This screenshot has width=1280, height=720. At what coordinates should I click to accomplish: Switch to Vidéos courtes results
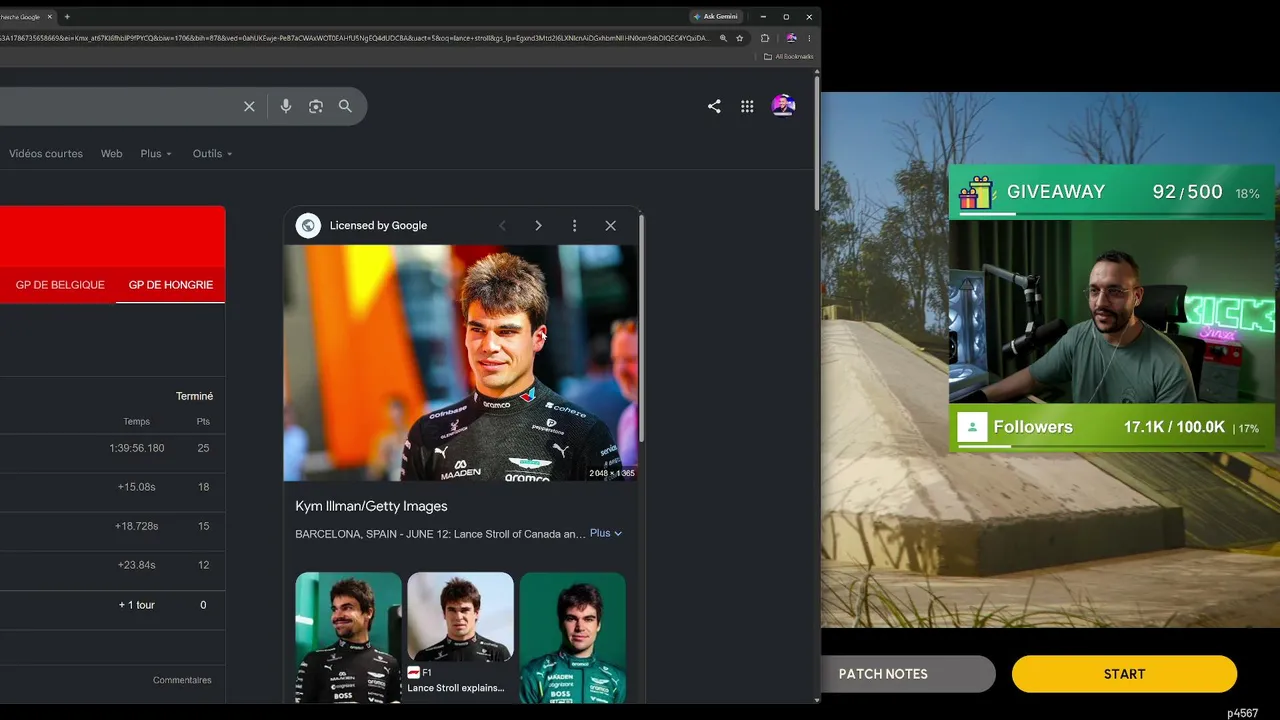click(x=46, y=154)
